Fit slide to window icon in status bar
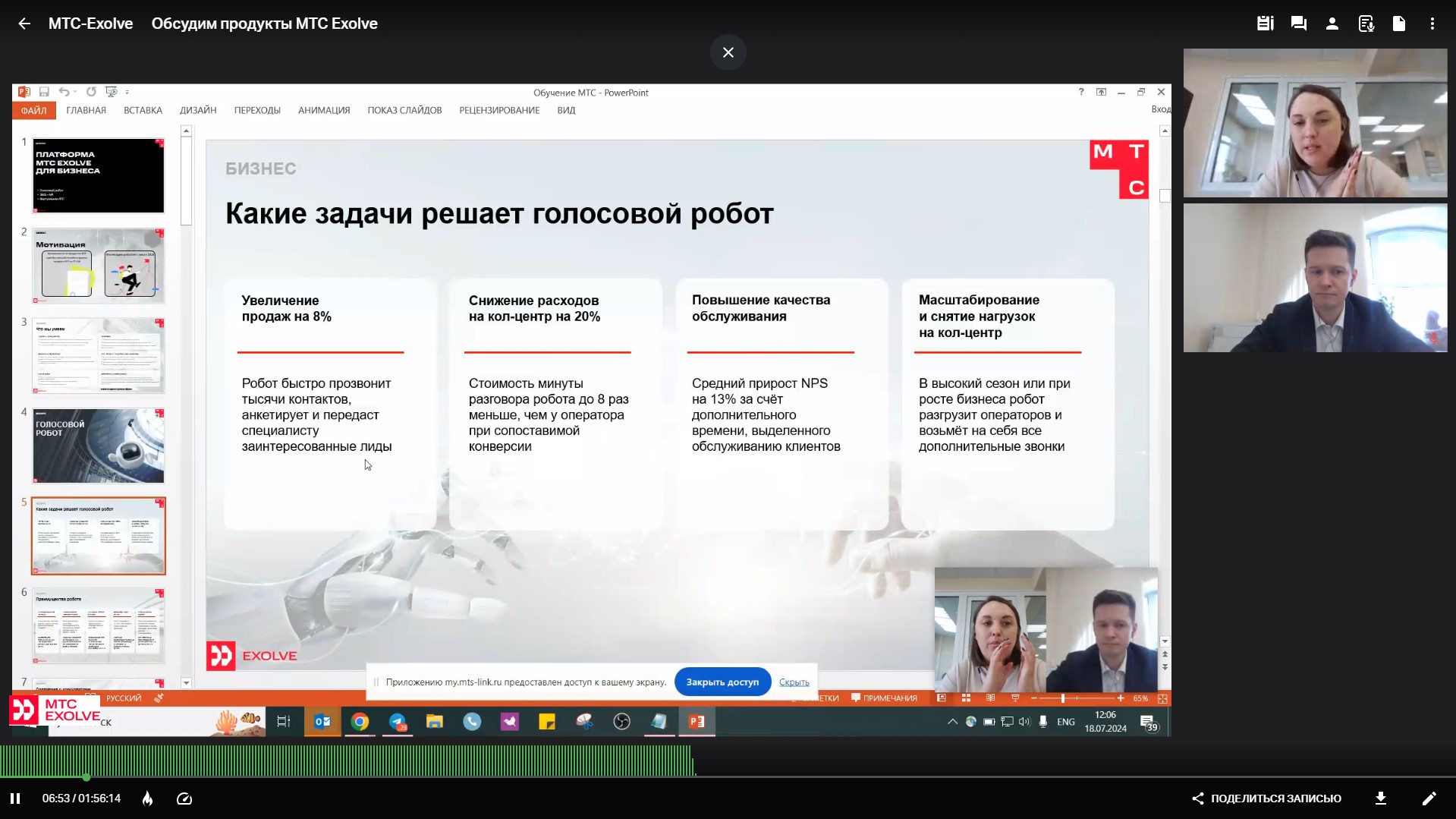The width and height of the screenshot is (1456, 819). (1162, 698)
